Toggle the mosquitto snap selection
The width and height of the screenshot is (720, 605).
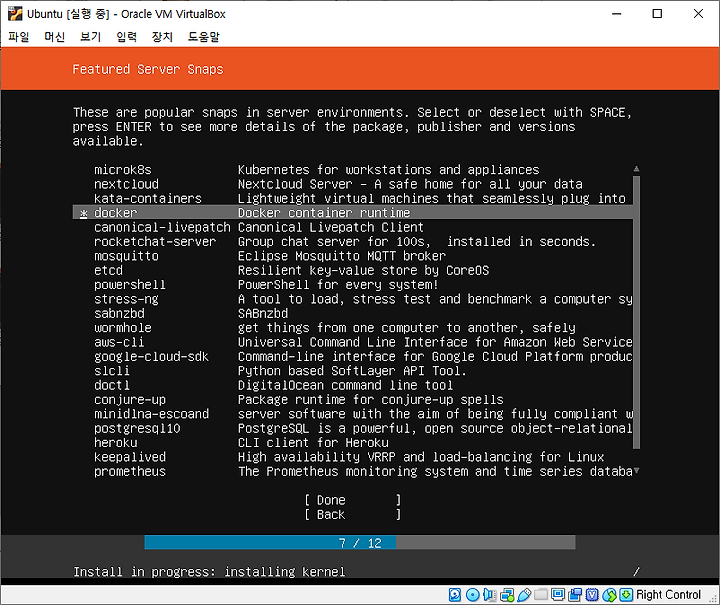tap(353, 256)
